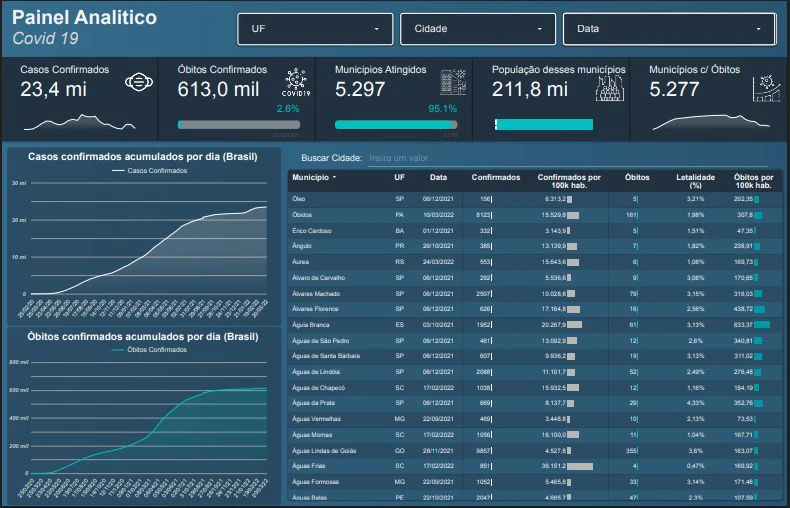
Task: Sort by Óbitos por 100k hab. header
Action: [x=753, y=181]
